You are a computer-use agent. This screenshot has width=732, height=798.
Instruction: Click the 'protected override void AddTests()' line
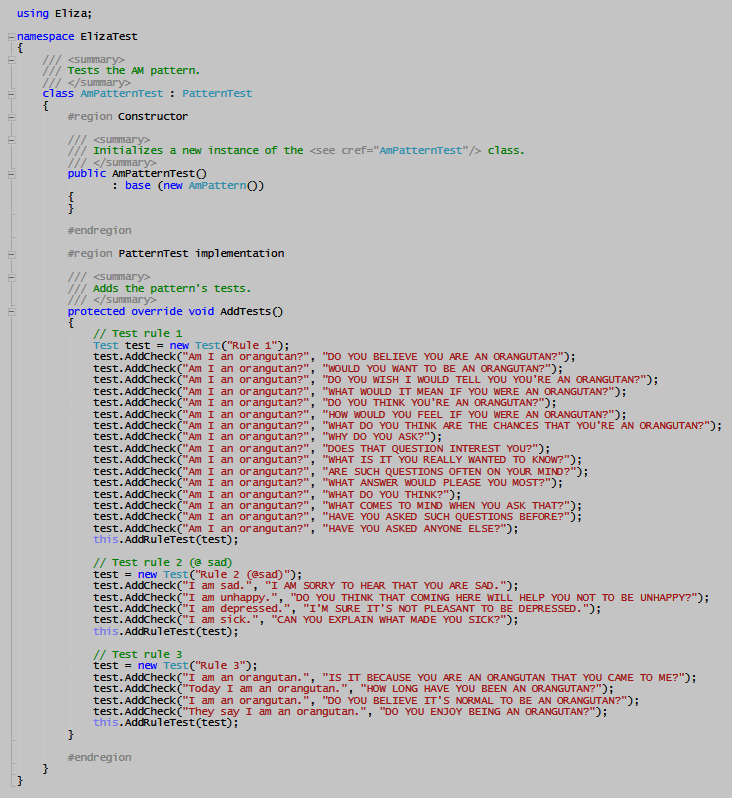tap(175, 311)
